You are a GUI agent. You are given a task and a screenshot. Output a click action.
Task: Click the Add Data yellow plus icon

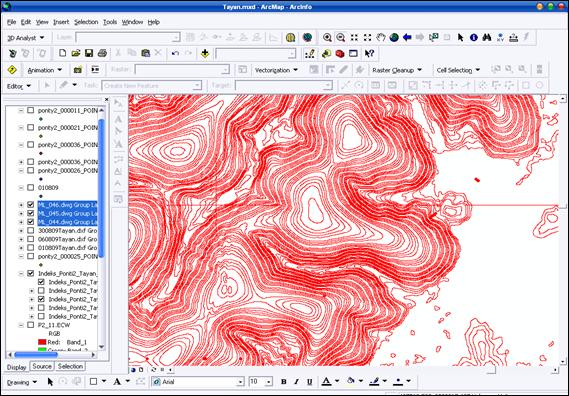tap(205, 53)
